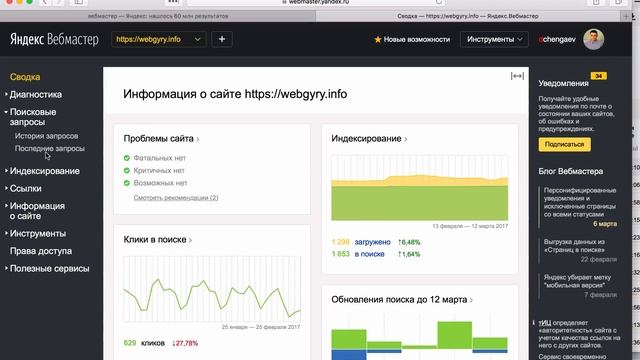Open blog post Выгрузка данных

pos(574,246)
